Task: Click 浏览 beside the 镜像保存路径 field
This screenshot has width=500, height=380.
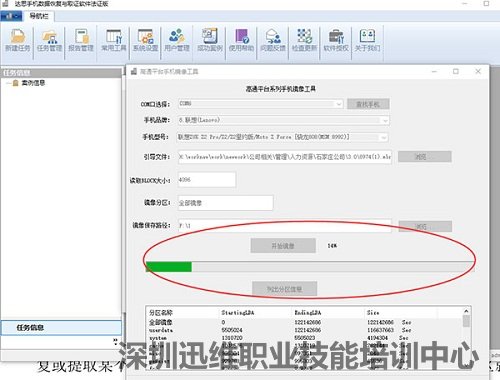Action: (425, 226)
